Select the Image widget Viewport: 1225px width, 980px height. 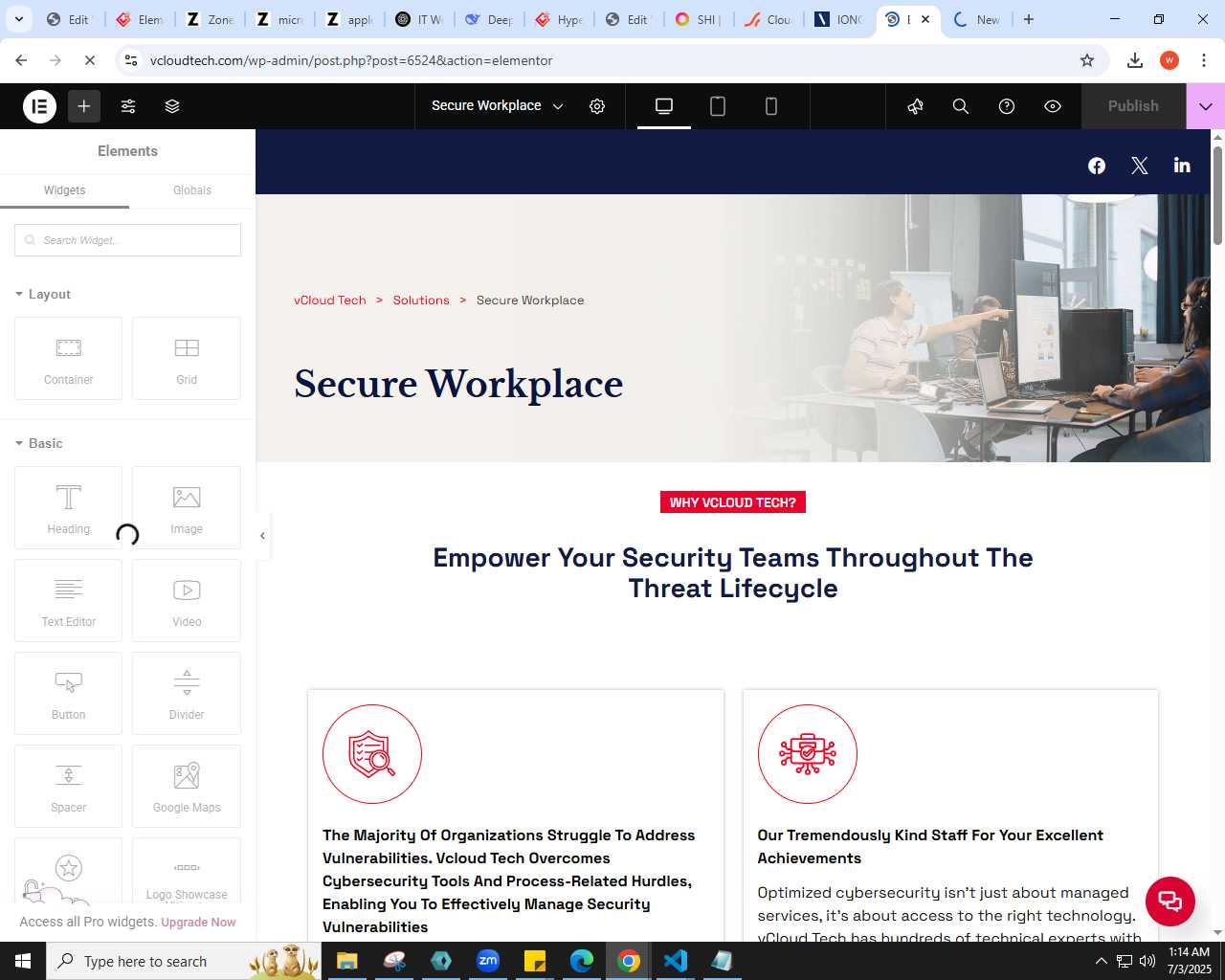tap(187, 507)
